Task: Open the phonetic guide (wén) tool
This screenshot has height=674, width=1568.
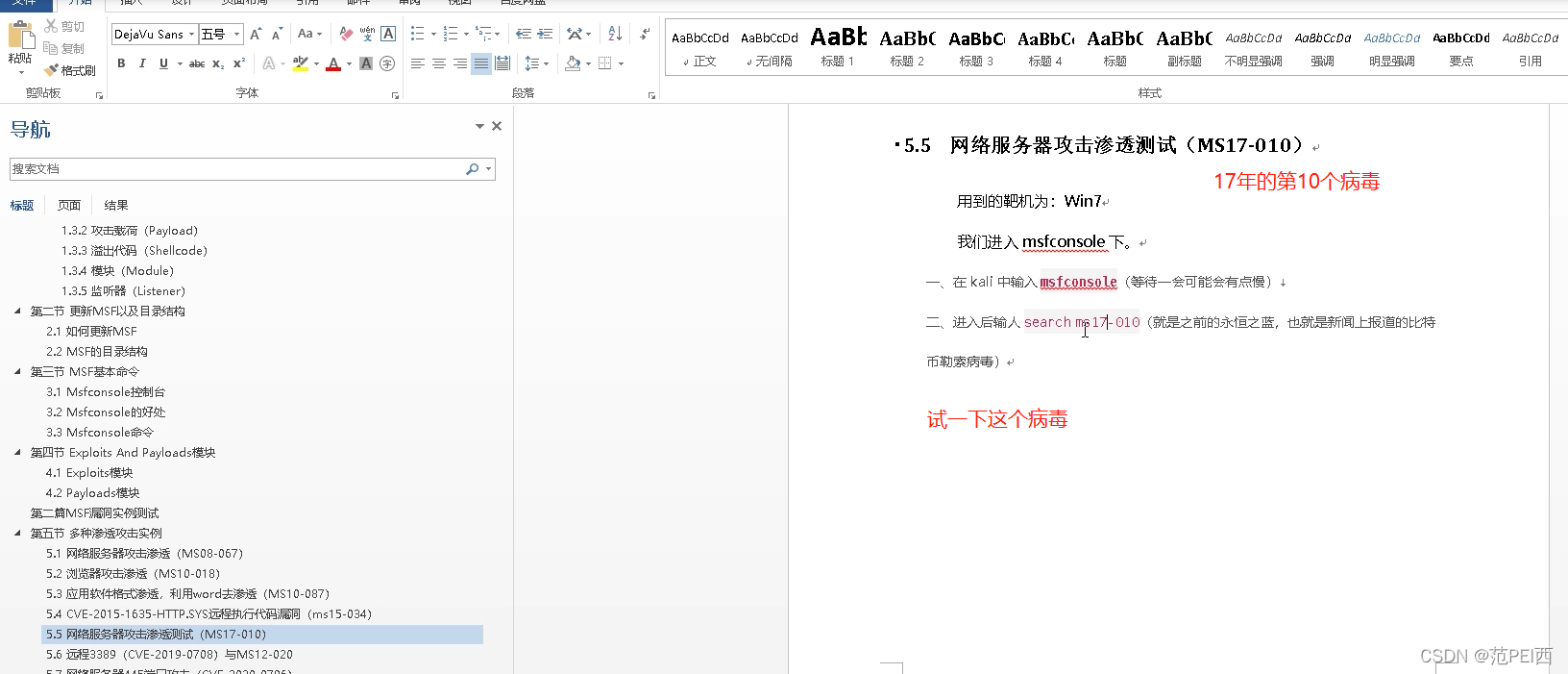Action: tap(367, 34)
